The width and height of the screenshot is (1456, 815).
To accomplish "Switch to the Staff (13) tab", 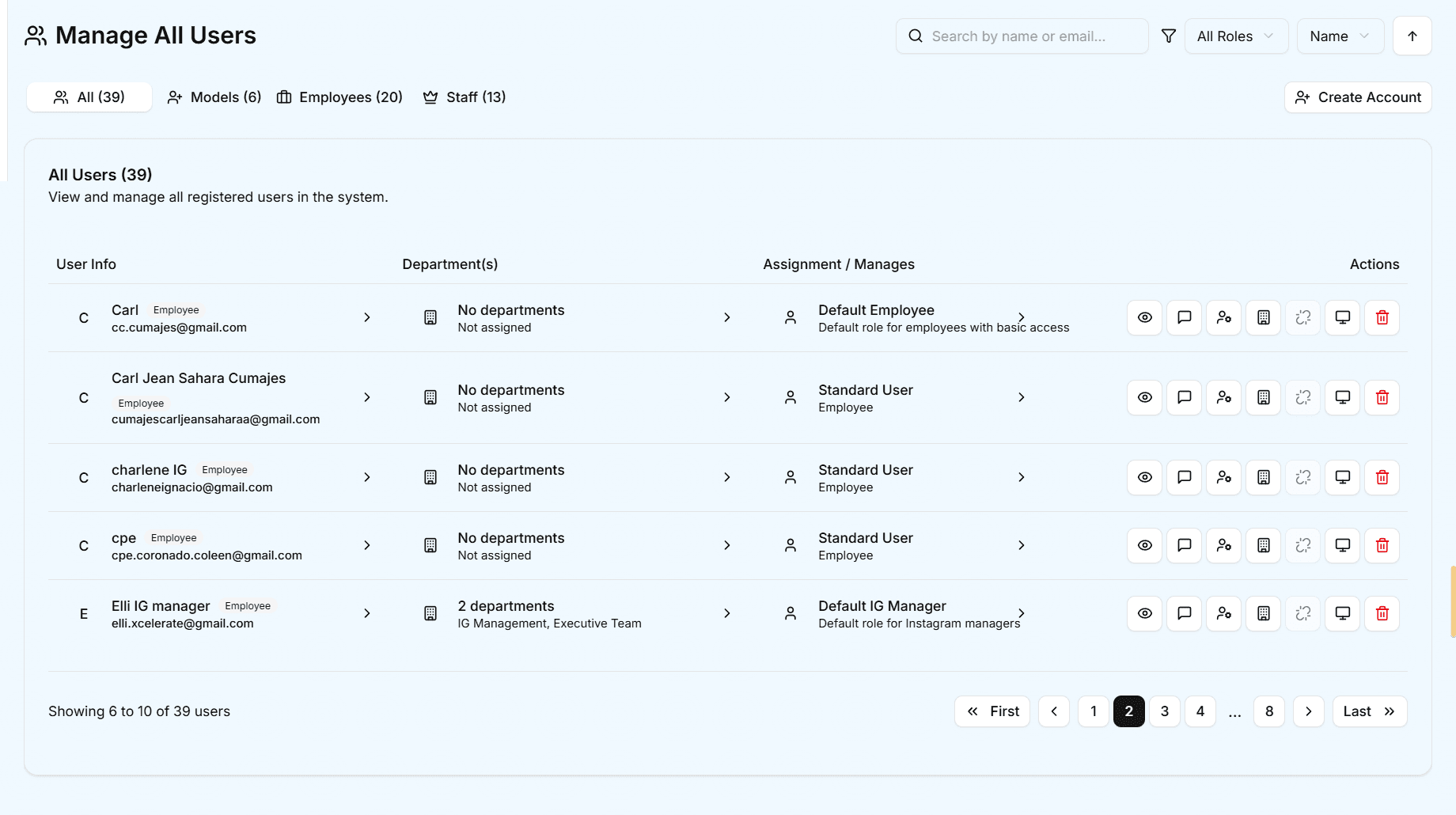I will pyautogui.click(x=464, y=97).
